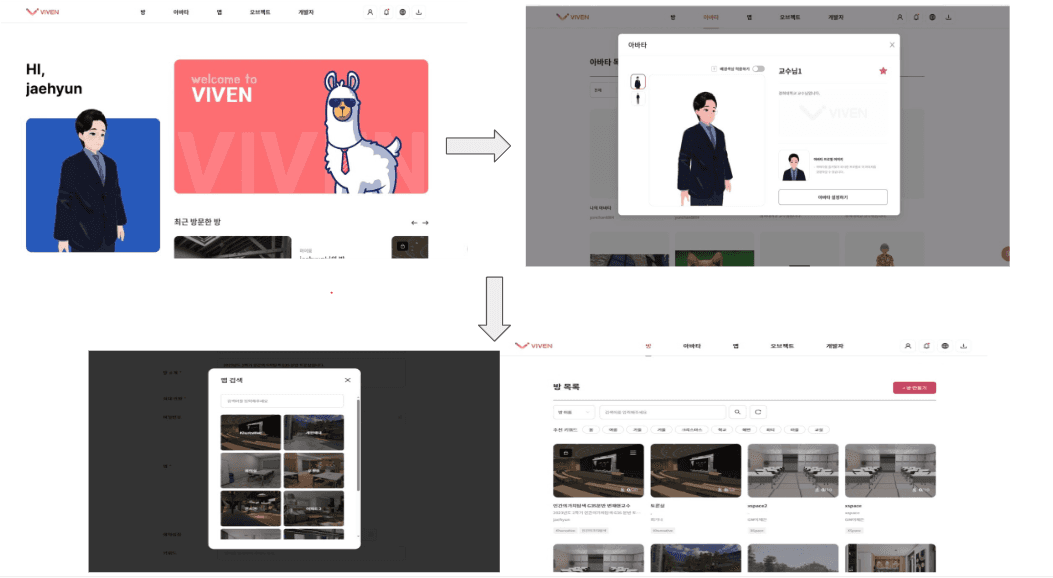Click the refresh icon next to room search
This screenshot has width=1053, height=578.
coord(758,412)
